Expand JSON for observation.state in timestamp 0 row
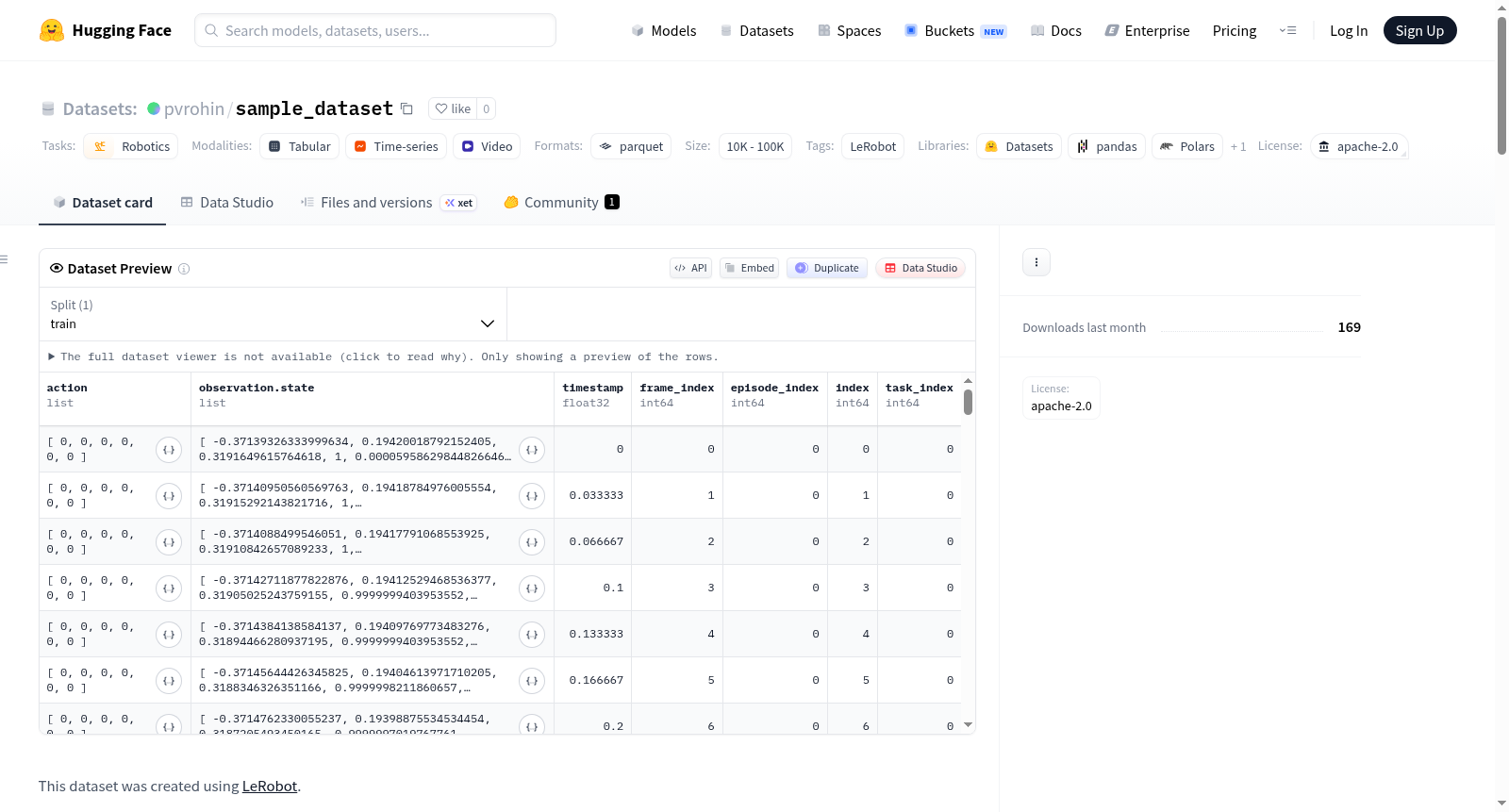The width and height of the screenshot is (1509, 812). pyautogui.click(x=532, y=450)
